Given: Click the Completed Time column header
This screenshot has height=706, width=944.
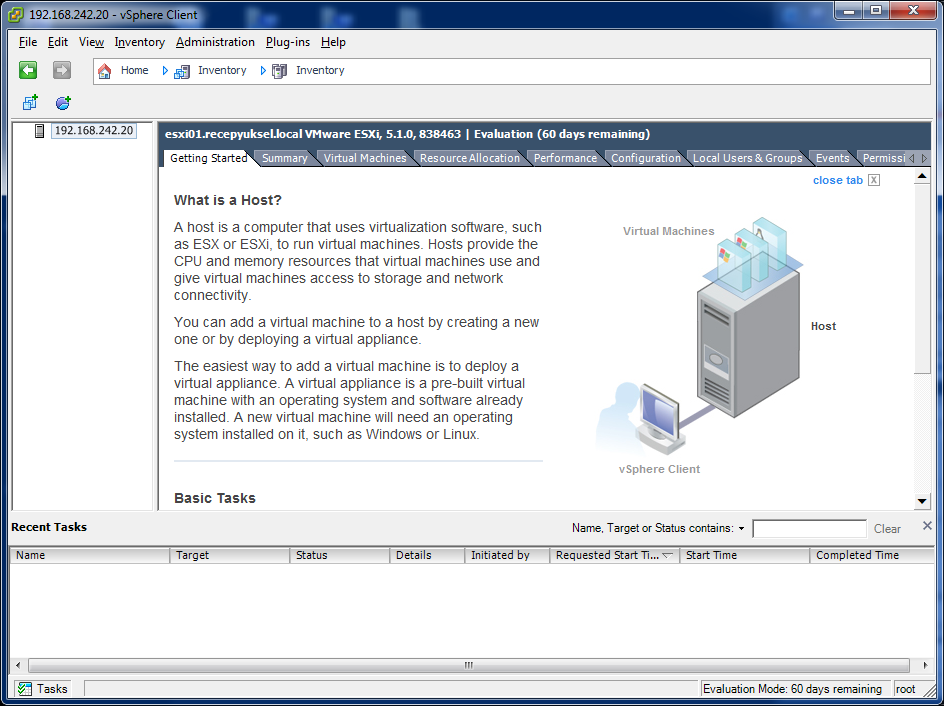Looking at the screenshot, I should pos(872,556).
